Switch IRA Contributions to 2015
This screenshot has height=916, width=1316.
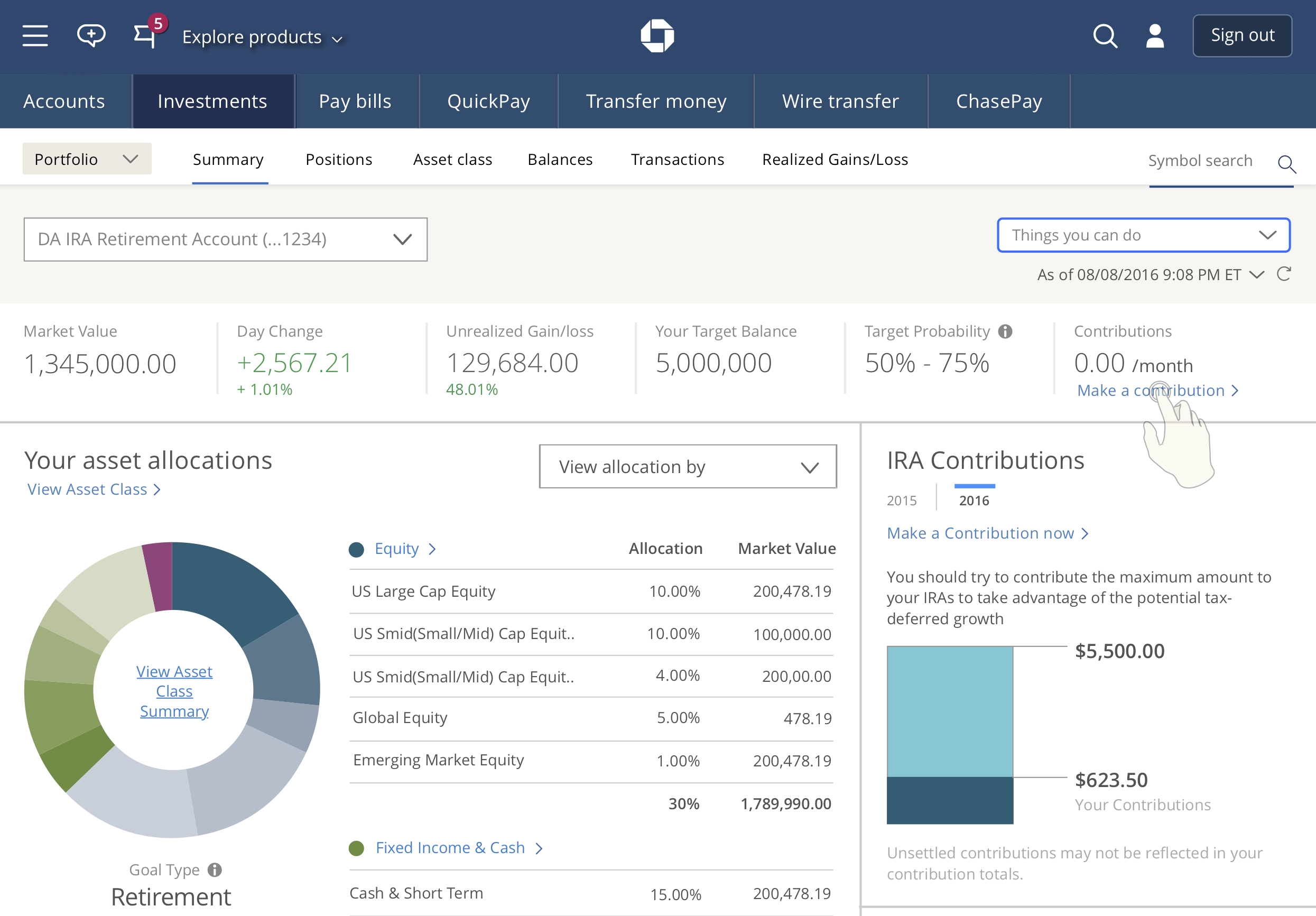pos(902,501)
